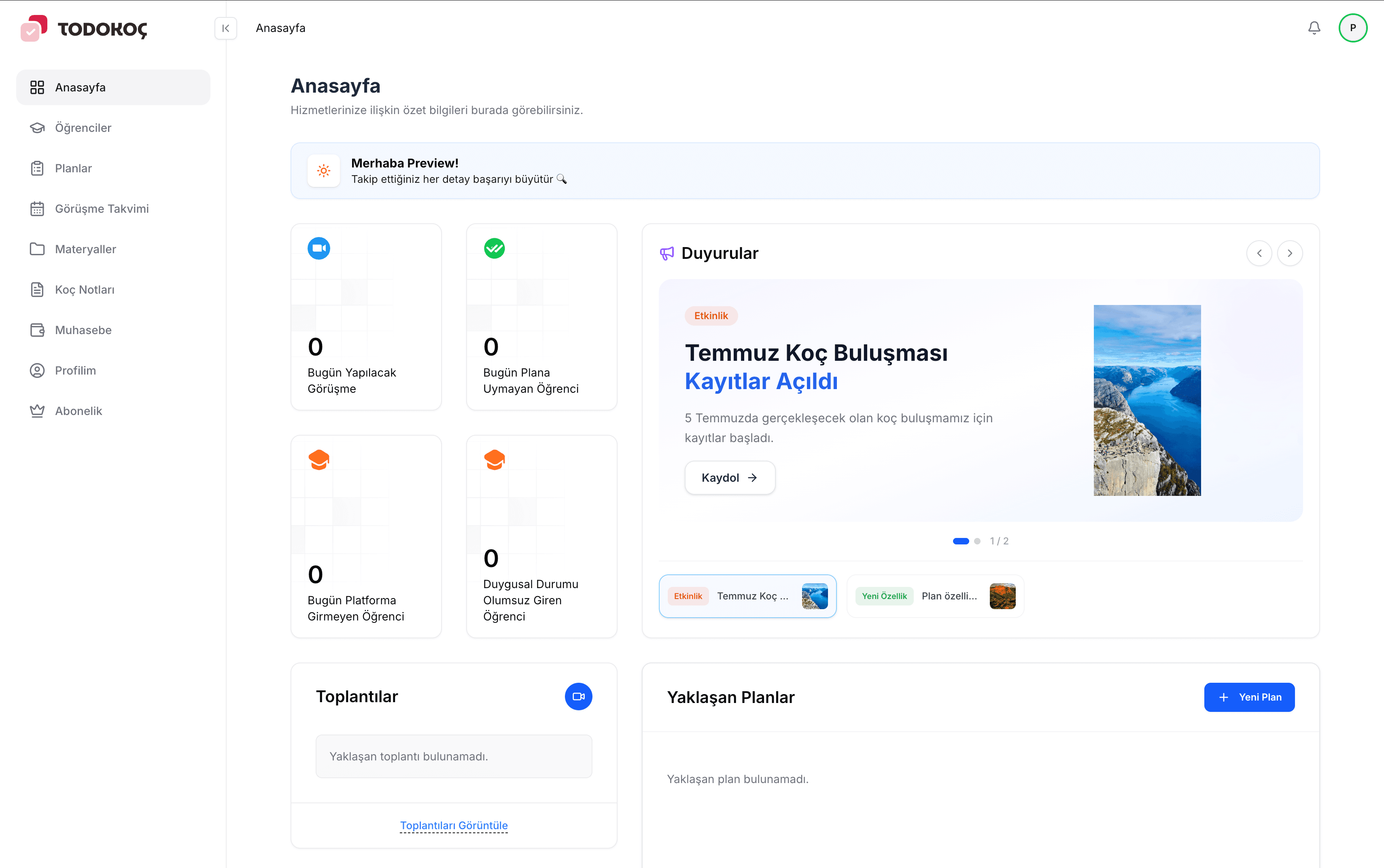
Task: Click the Planlar clipboard icon
Action: 37,168
